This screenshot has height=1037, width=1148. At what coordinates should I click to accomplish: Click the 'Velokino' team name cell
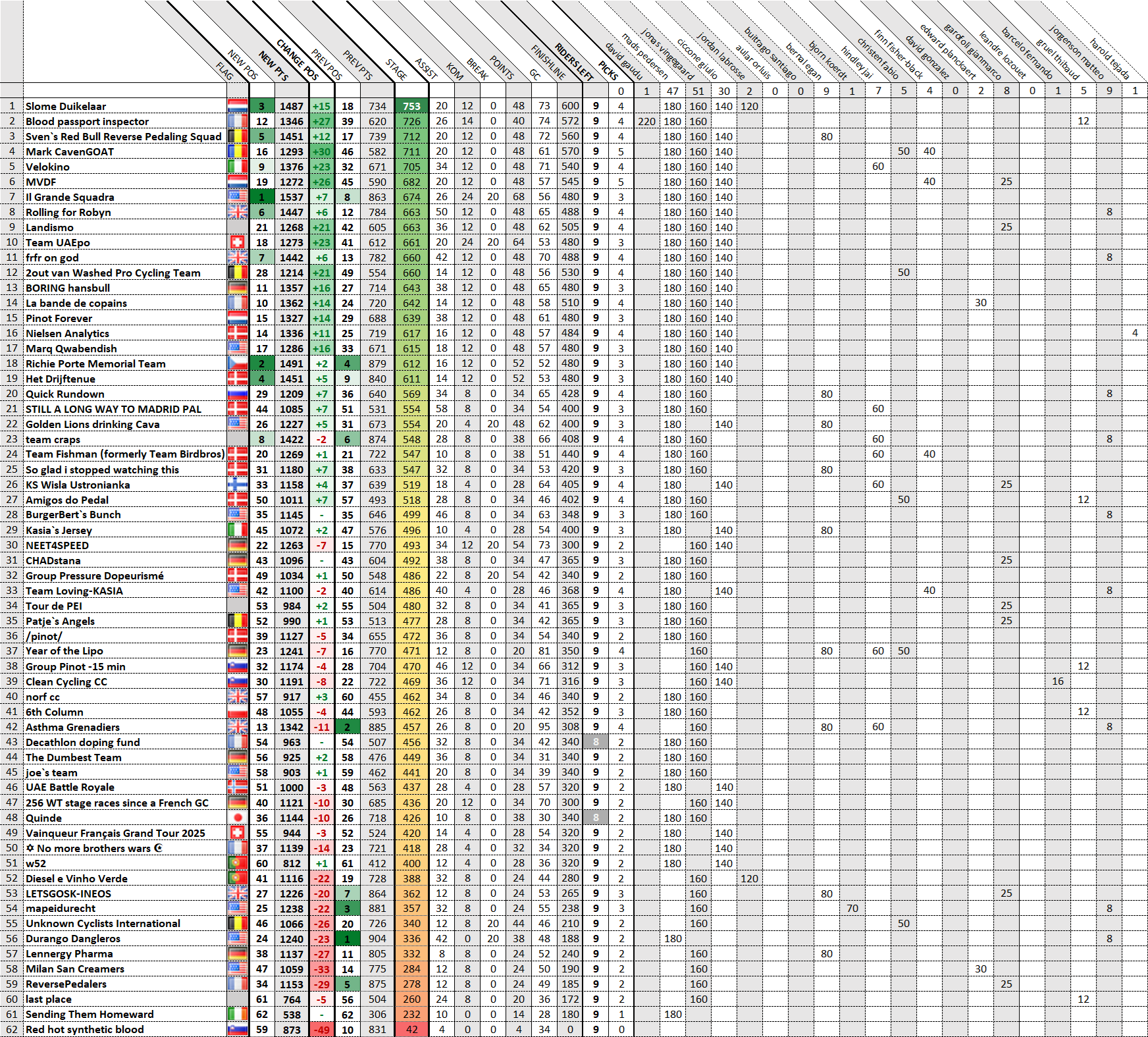pyautogui.click(x=47, y=167)
